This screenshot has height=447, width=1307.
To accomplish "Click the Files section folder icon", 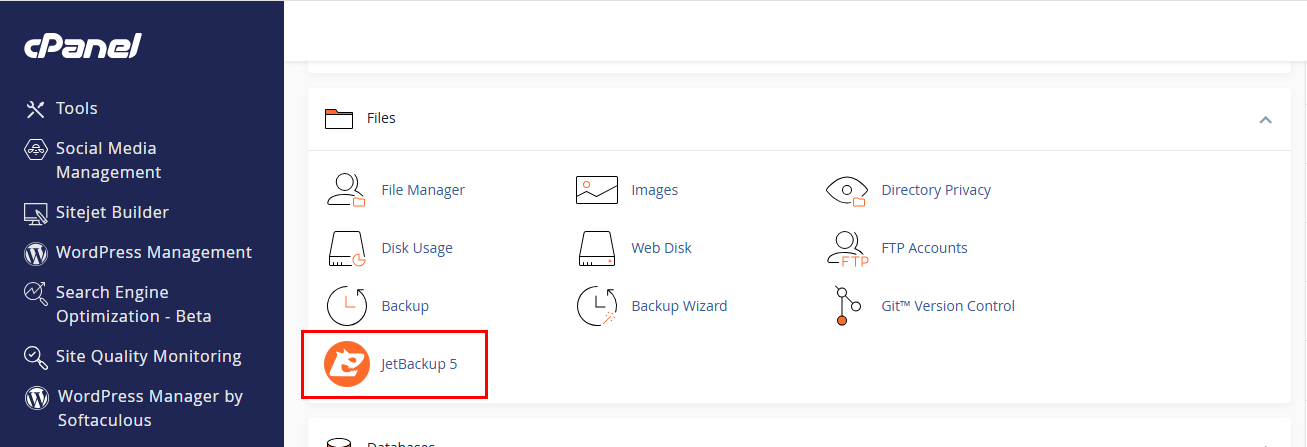I will coord(340,119).
